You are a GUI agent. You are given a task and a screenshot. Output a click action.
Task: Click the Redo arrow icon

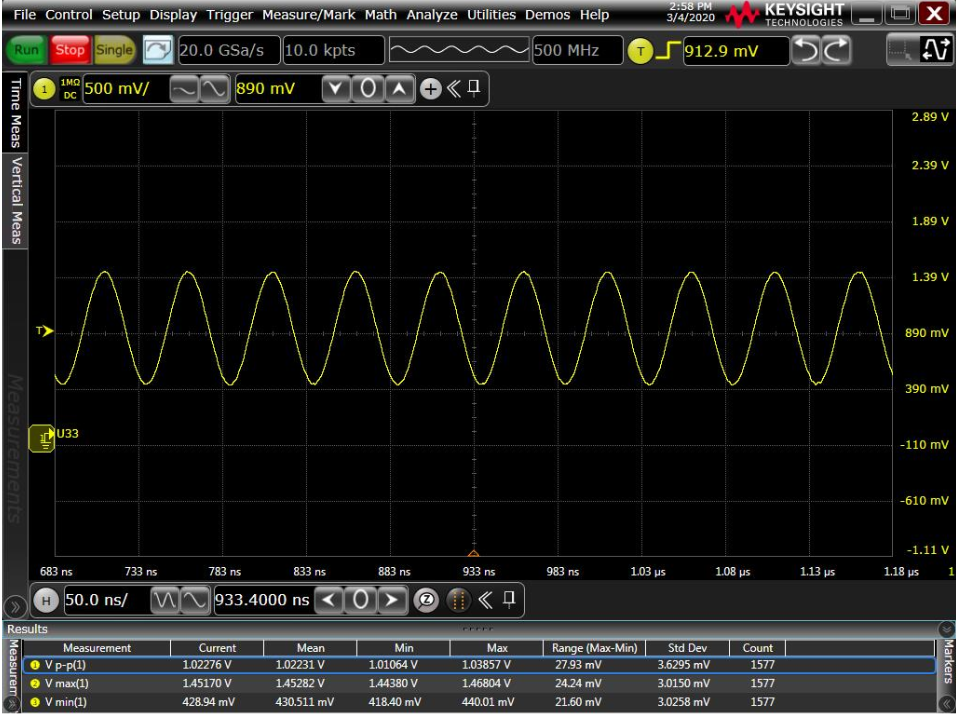[x=836, y=50]
